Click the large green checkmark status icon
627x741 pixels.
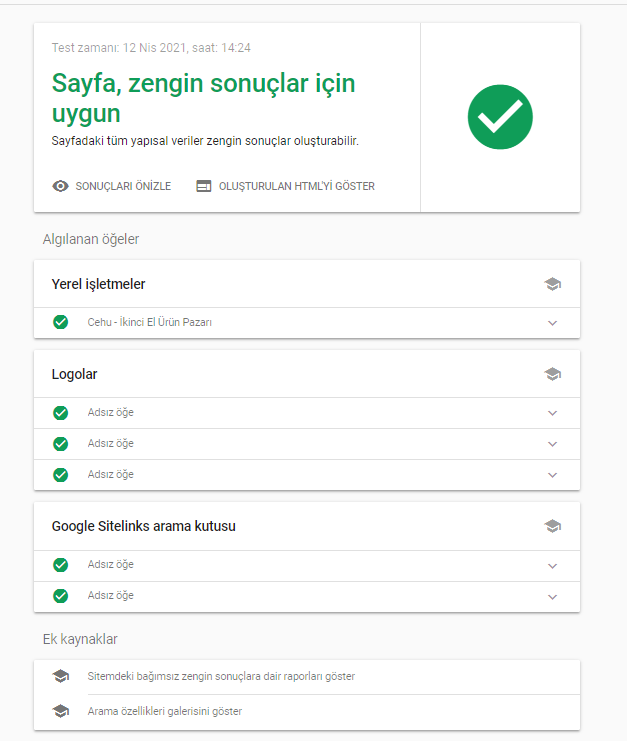pyautogui.click(x=500, y=117)
